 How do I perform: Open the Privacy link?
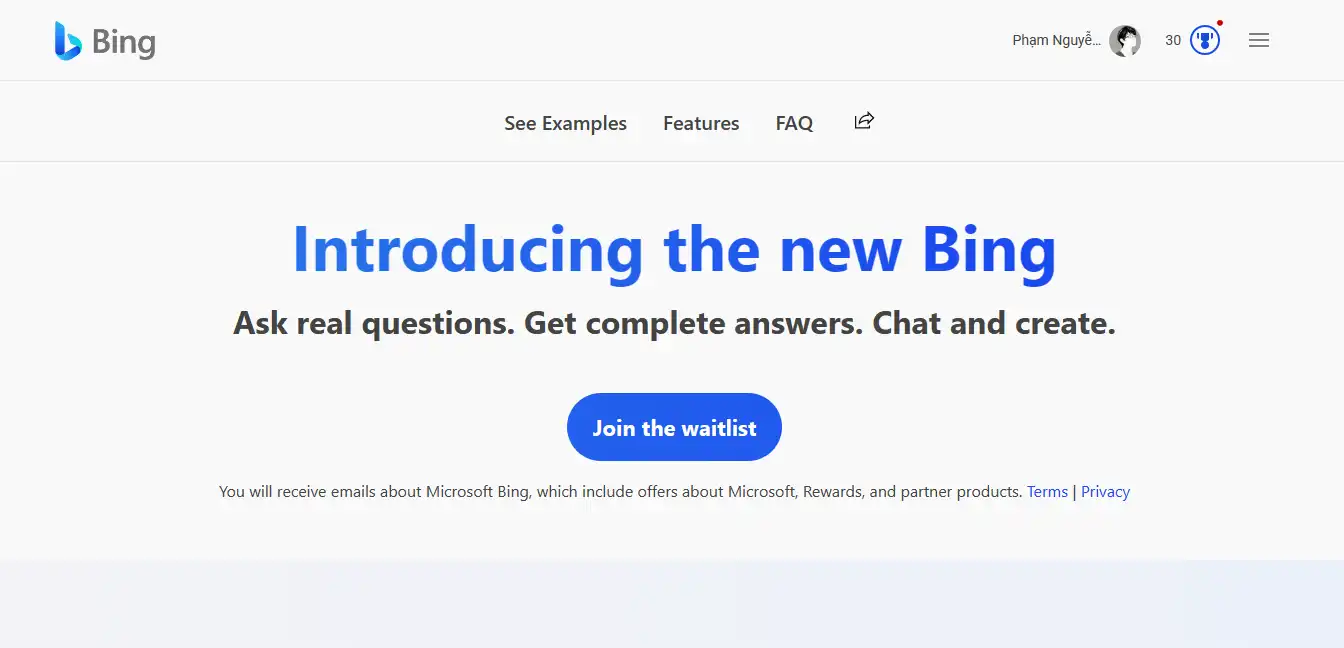pyautogui.click(x=1105, y=492)
